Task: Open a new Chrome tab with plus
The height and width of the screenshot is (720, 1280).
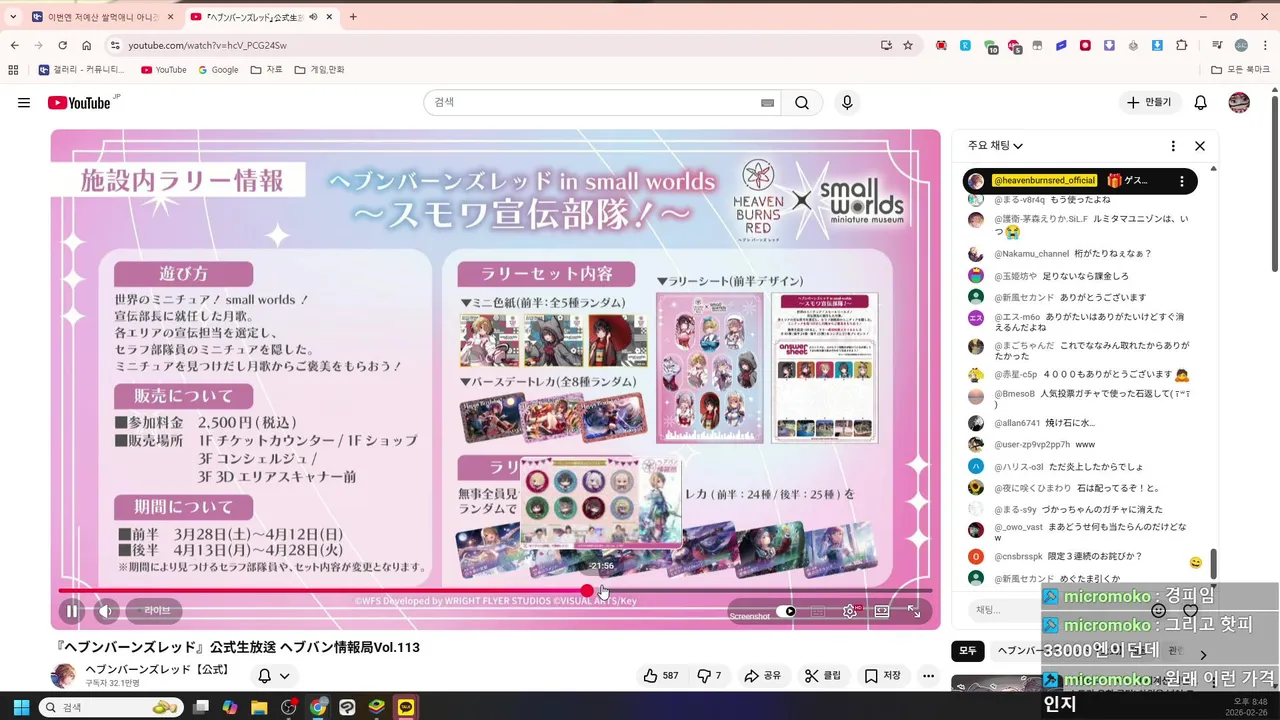Action: 353,17
